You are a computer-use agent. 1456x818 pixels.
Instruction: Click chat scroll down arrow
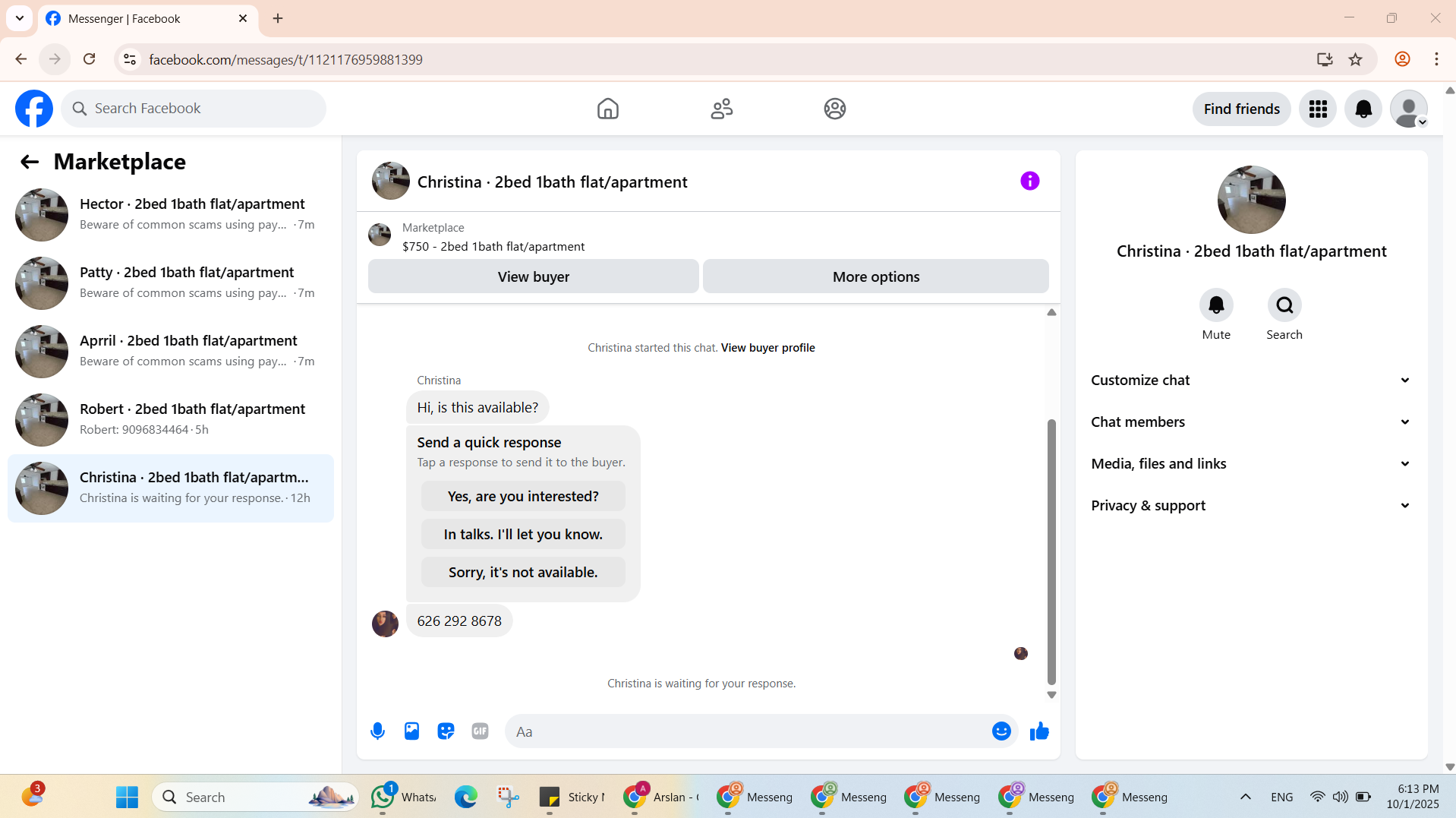(x=1051, y=695)
